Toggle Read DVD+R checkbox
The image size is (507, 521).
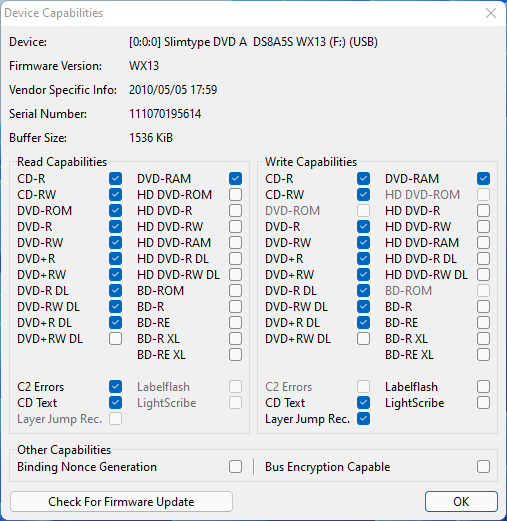pyautogui.click(x=115, y=258)
